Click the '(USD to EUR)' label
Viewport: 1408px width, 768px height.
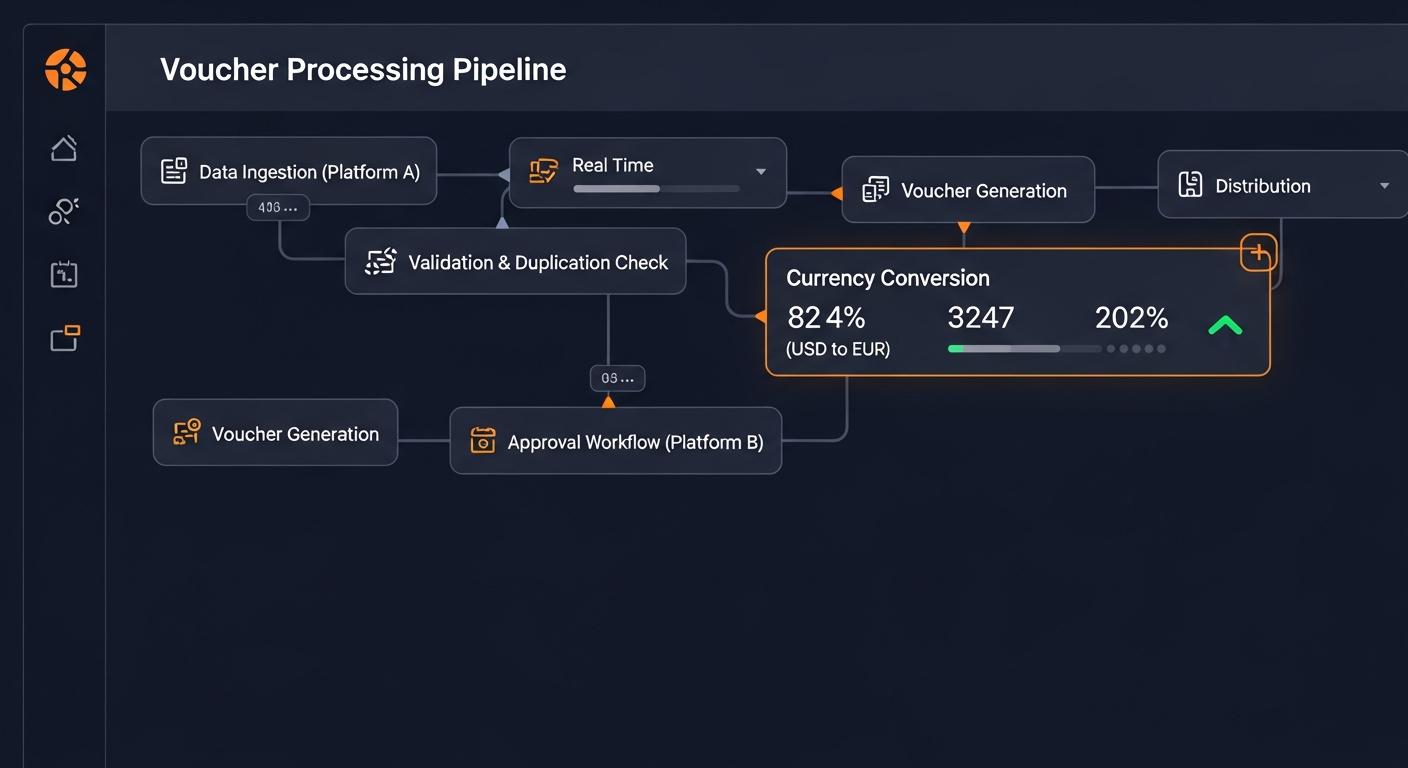838,349
